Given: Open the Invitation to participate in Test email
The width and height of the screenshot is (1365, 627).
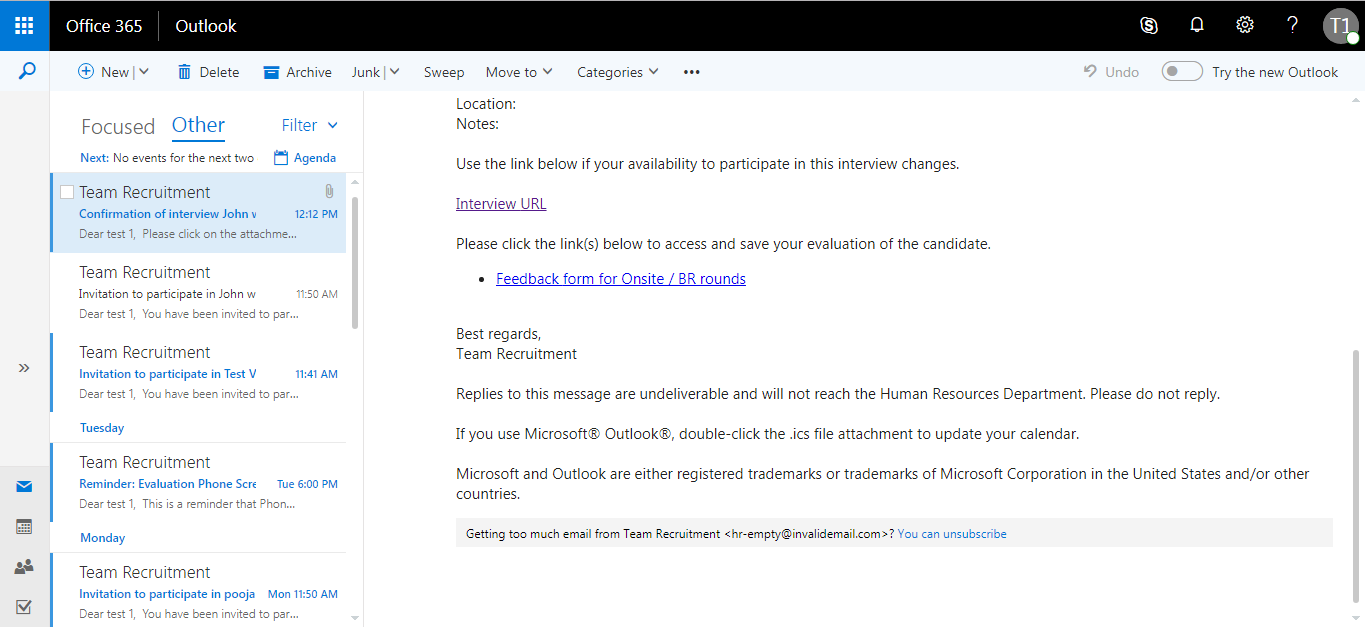Looking at the screenshot, I should (198, 372).
